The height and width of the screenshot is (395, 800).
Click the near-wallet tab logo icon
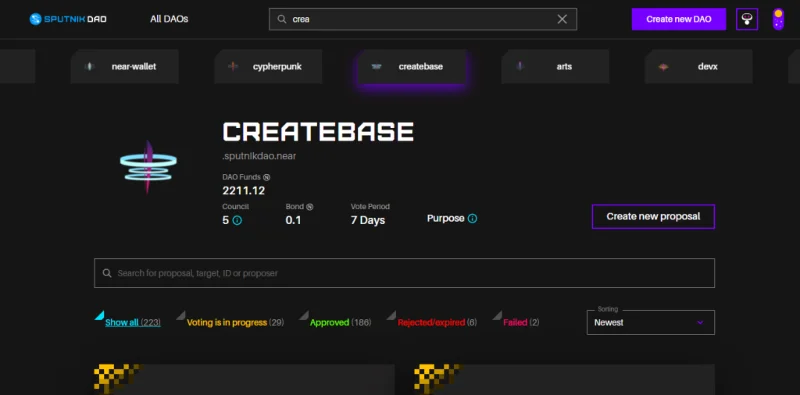tap(89, 66)
